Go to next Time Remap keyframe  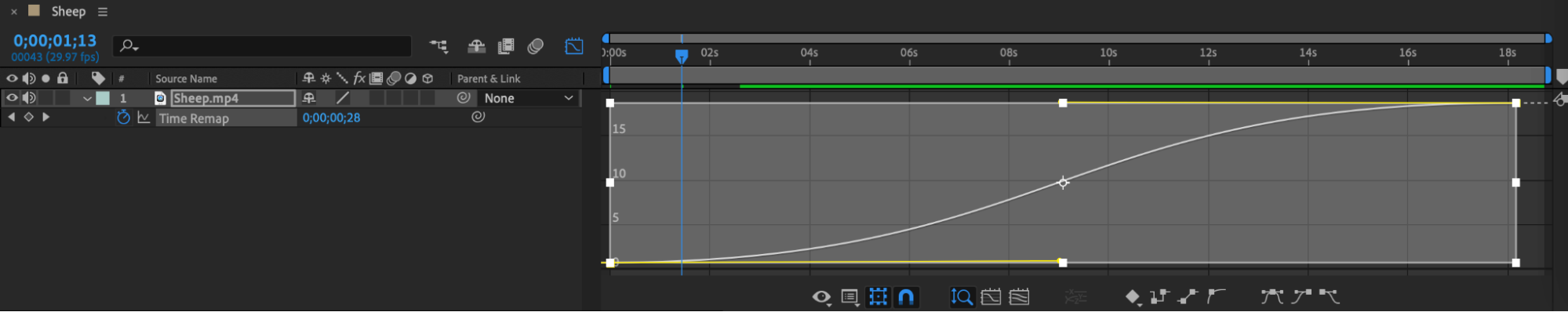[x=45, y=117]
